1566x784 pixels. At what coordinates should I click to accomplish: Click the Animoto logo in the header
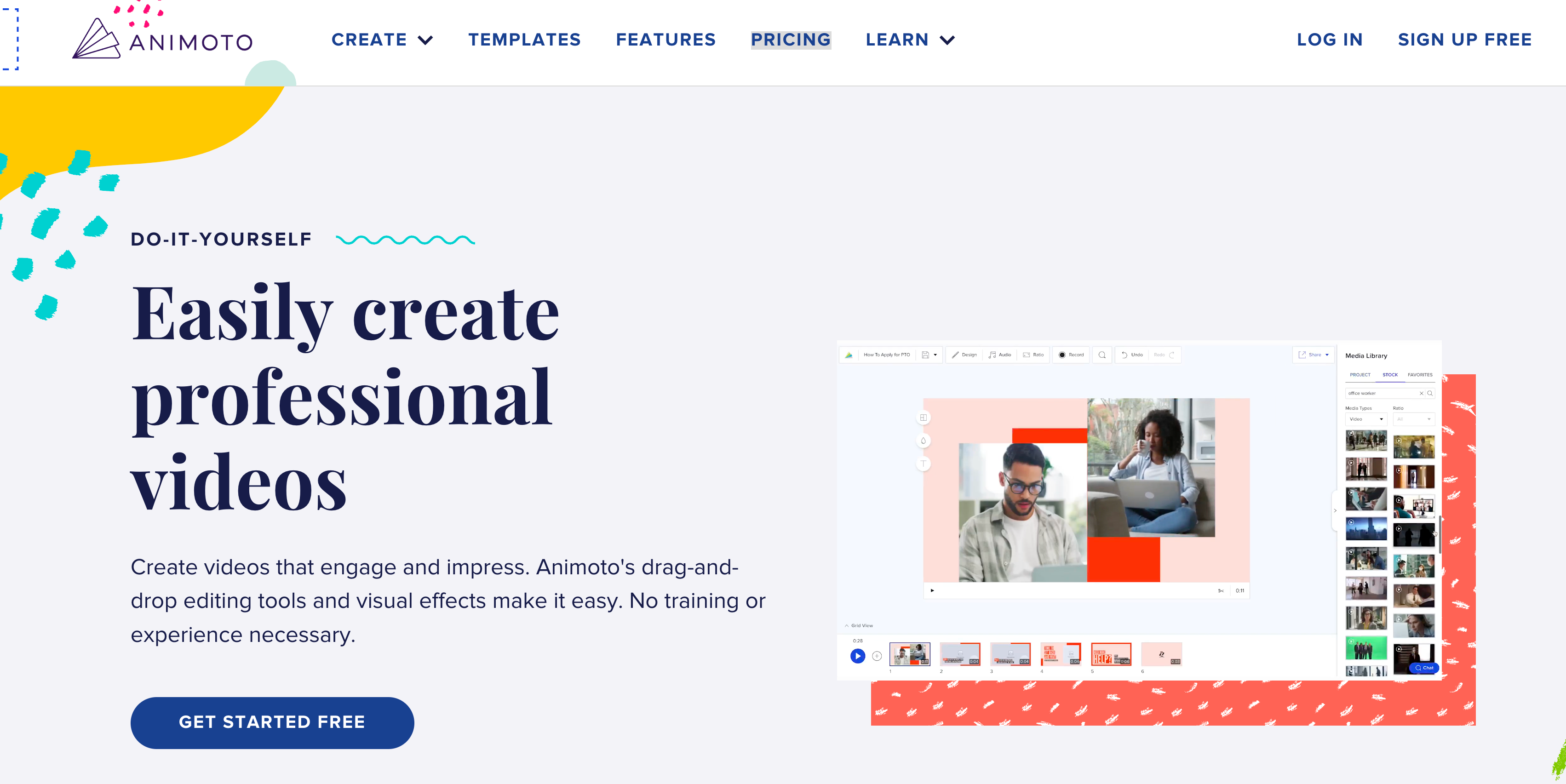coord(162,38)
